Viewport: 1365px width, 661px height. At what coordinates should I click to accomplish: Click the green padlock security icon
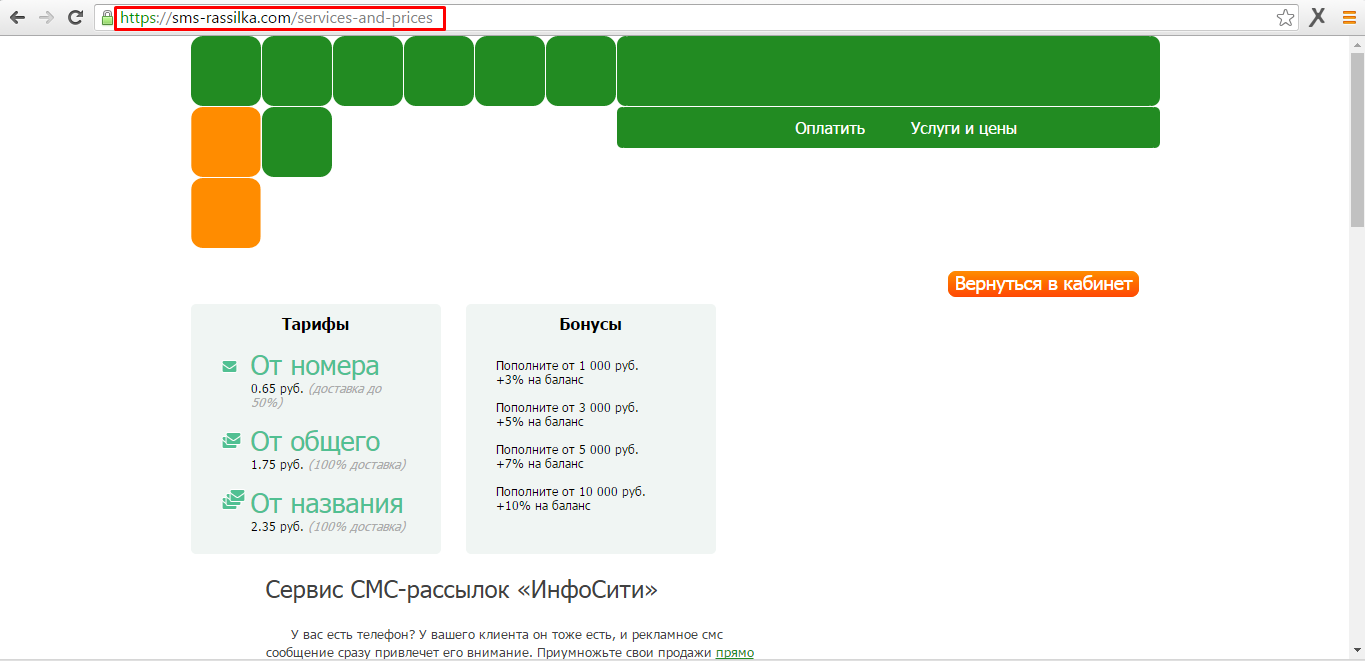click(108, 18)
